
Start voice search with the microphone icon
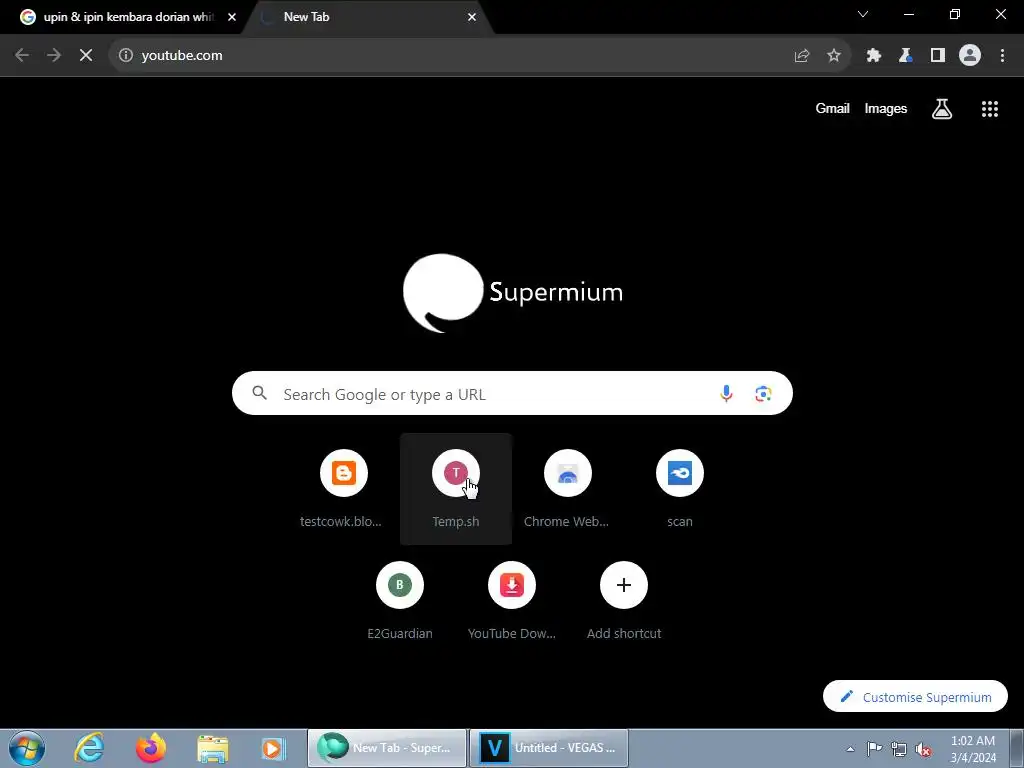tap(726, 393)
